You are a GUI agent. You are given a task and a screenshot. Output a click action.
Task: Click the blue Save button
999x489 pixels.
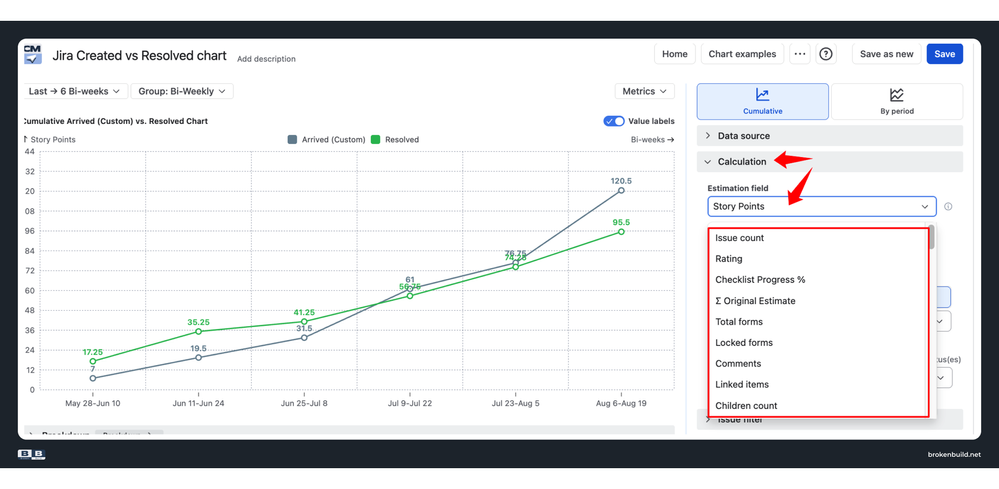tap(944, 54)
